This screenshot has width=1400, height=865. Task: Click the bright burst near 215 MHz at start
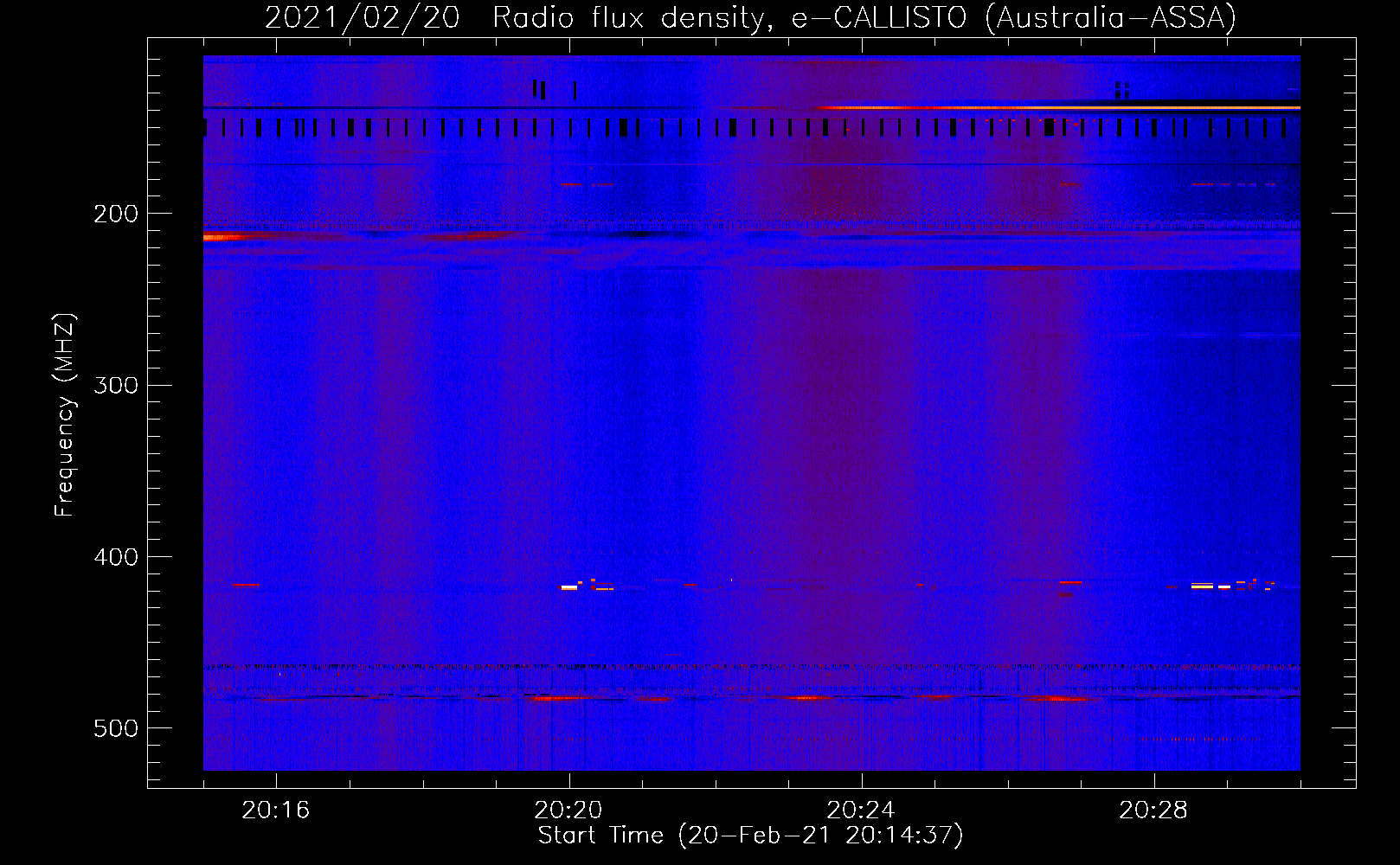pyautogui.click(x=227, y=237)
